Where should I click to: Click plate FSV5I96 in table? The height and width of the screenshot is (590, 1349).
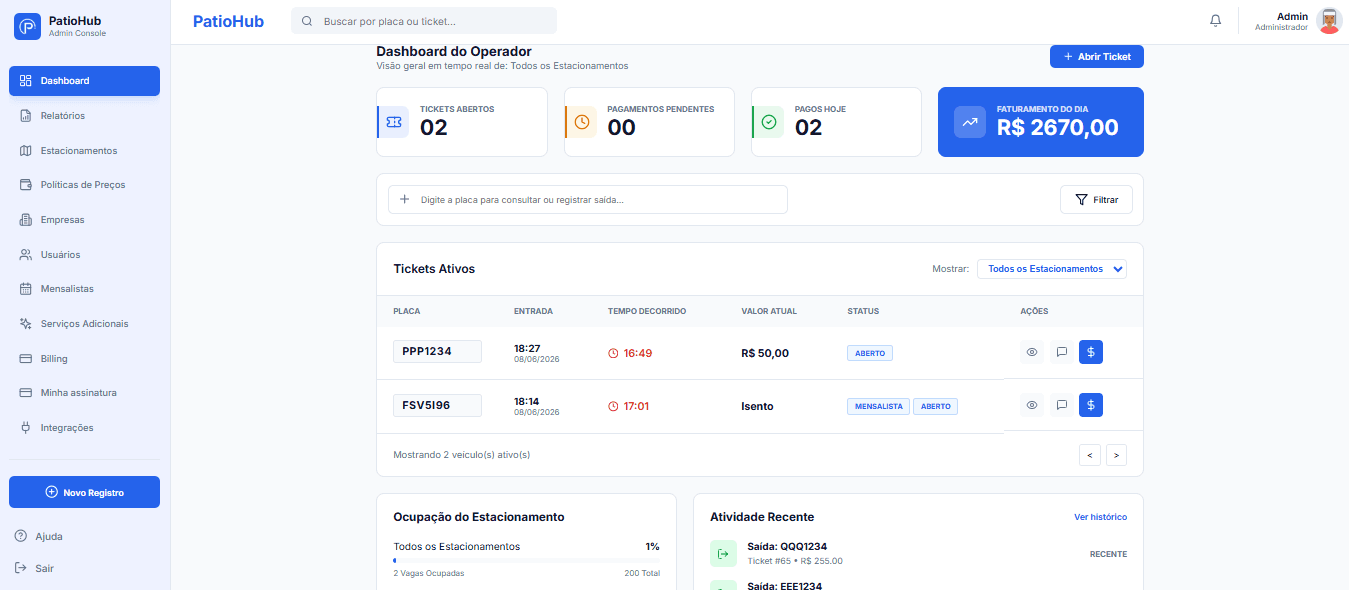(x=437, y=405)
